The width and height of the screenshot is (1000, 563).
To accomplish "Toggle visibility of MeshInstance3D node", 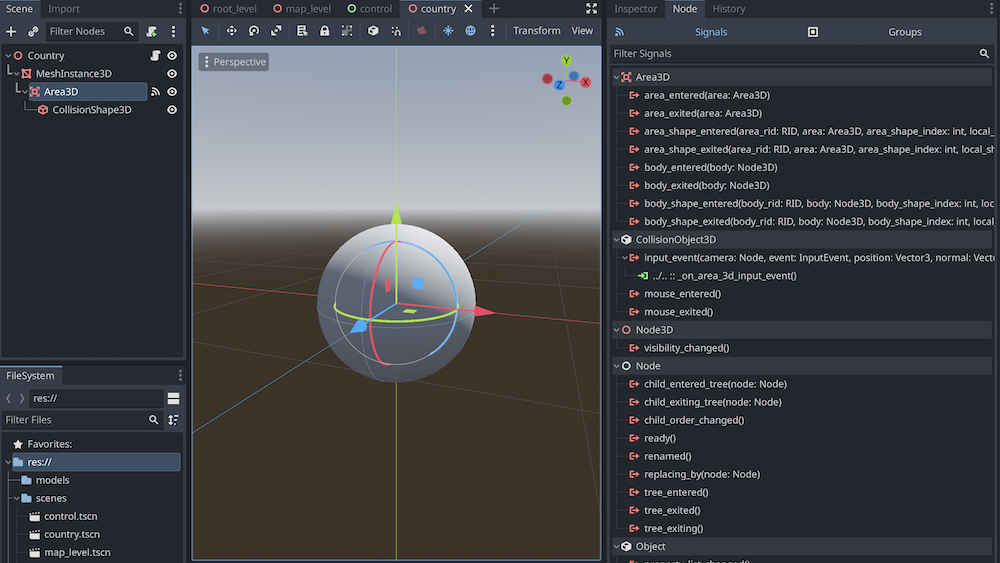I will (172, 74).
